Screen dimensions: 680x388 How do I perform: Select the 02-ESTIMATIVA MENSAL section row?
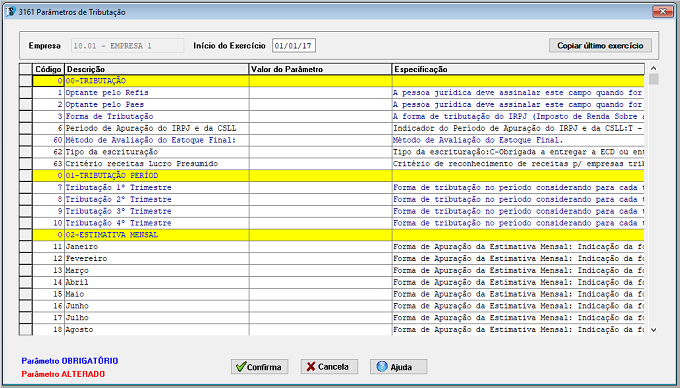[x=338, y=235]
